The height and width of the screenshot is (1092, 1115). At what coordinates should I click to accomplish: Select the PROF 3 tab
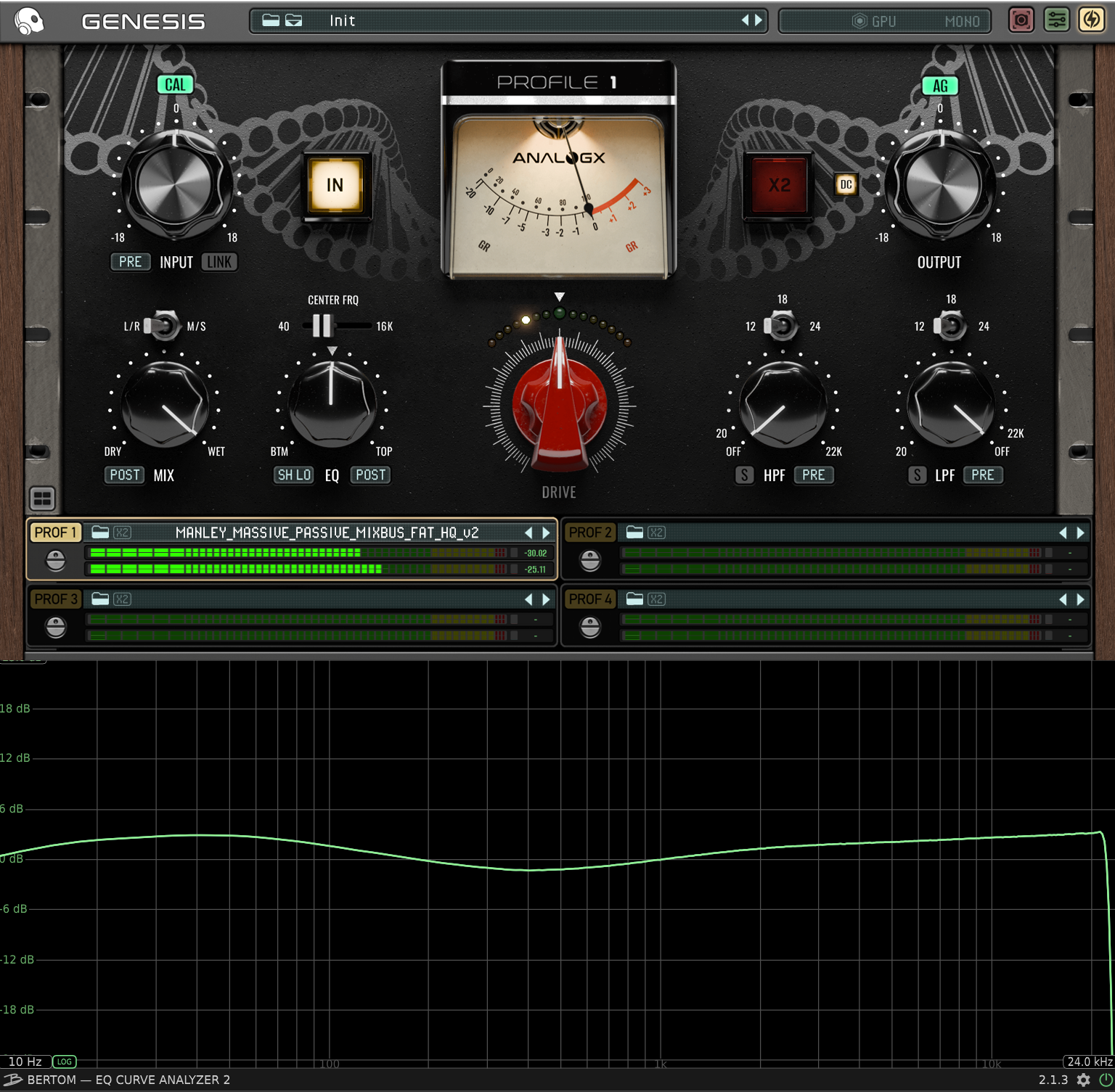click(55, 599)
